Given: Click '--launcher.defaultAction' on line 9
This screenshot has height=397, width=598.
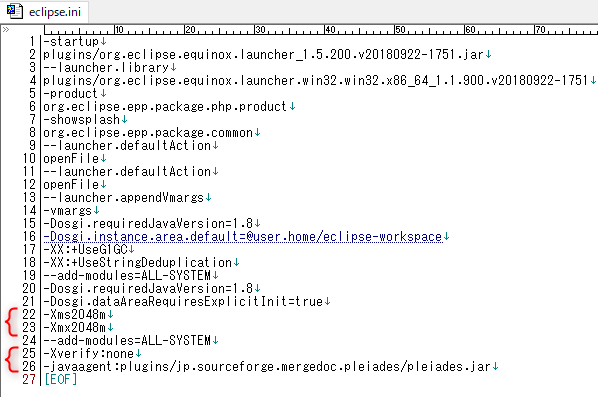Looking at the screenshot, I should tap(127, 145).
